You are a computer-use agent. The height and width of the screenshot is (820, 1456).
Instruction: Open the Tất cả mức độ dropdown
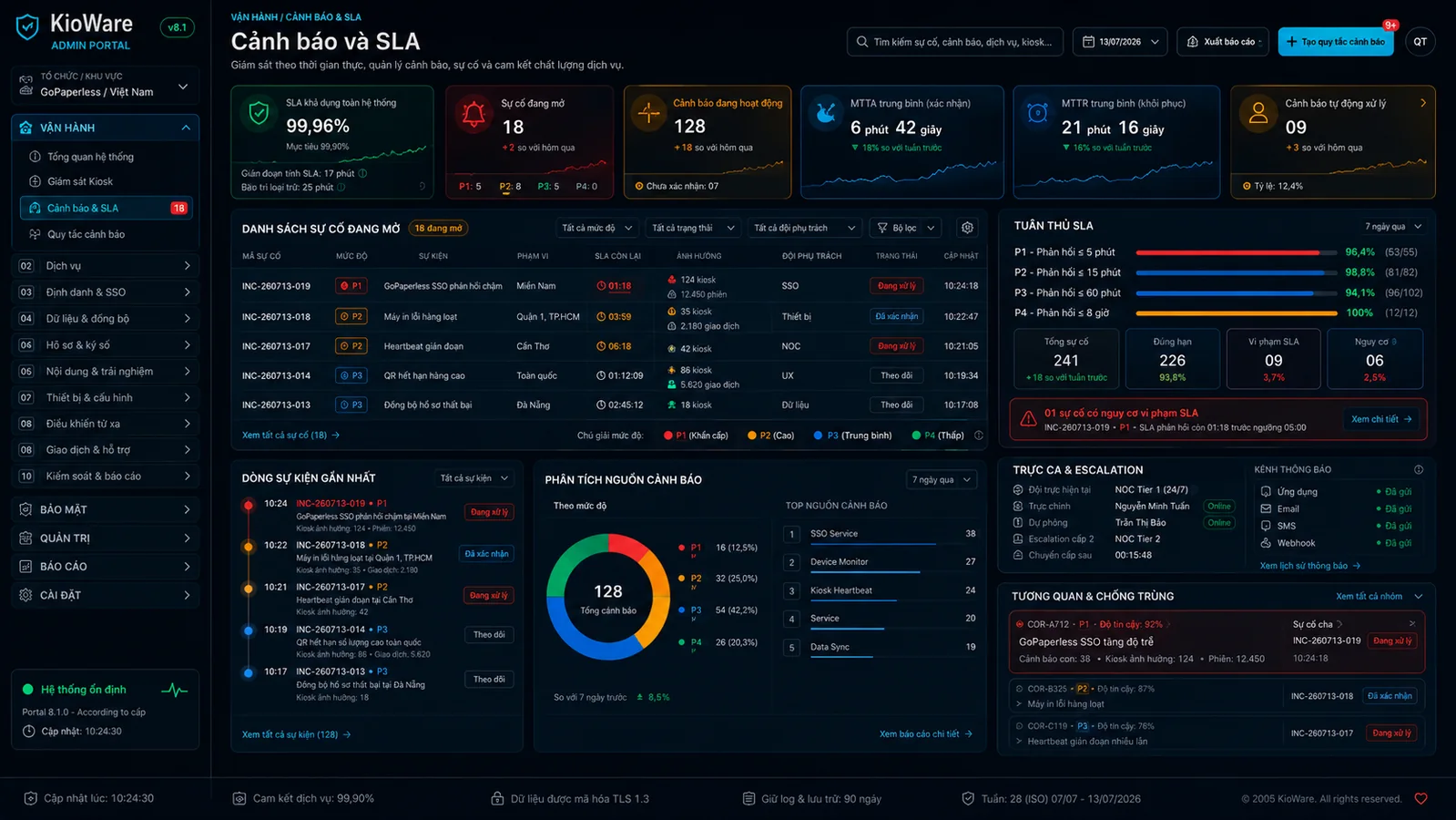coord(596,228)
